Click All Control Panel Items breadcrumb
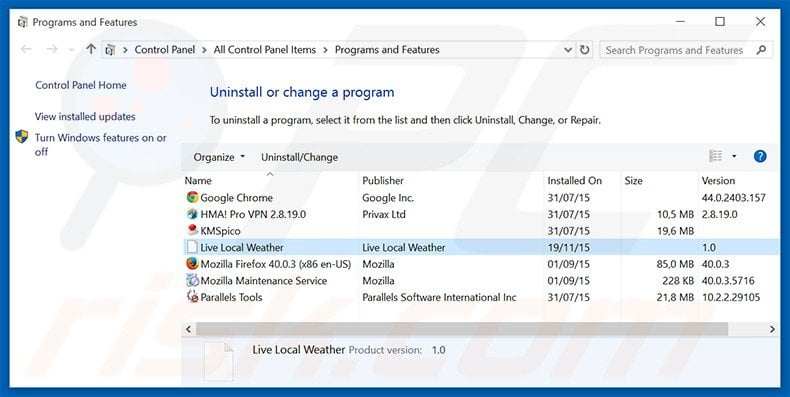This screenshot has width=790, height=397. pyautogui.click(x=265, y=50)
